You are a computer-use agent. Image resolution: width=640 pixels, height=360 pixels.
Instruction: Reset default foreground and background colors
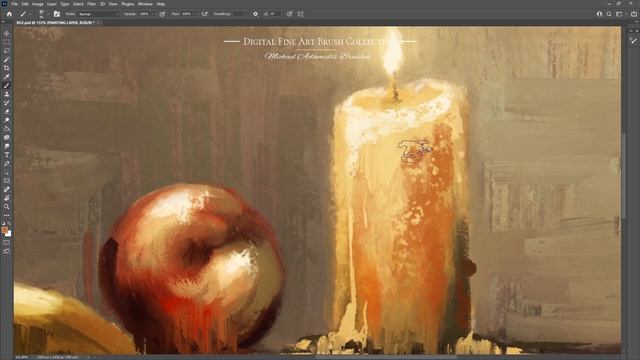coord(4,224)
